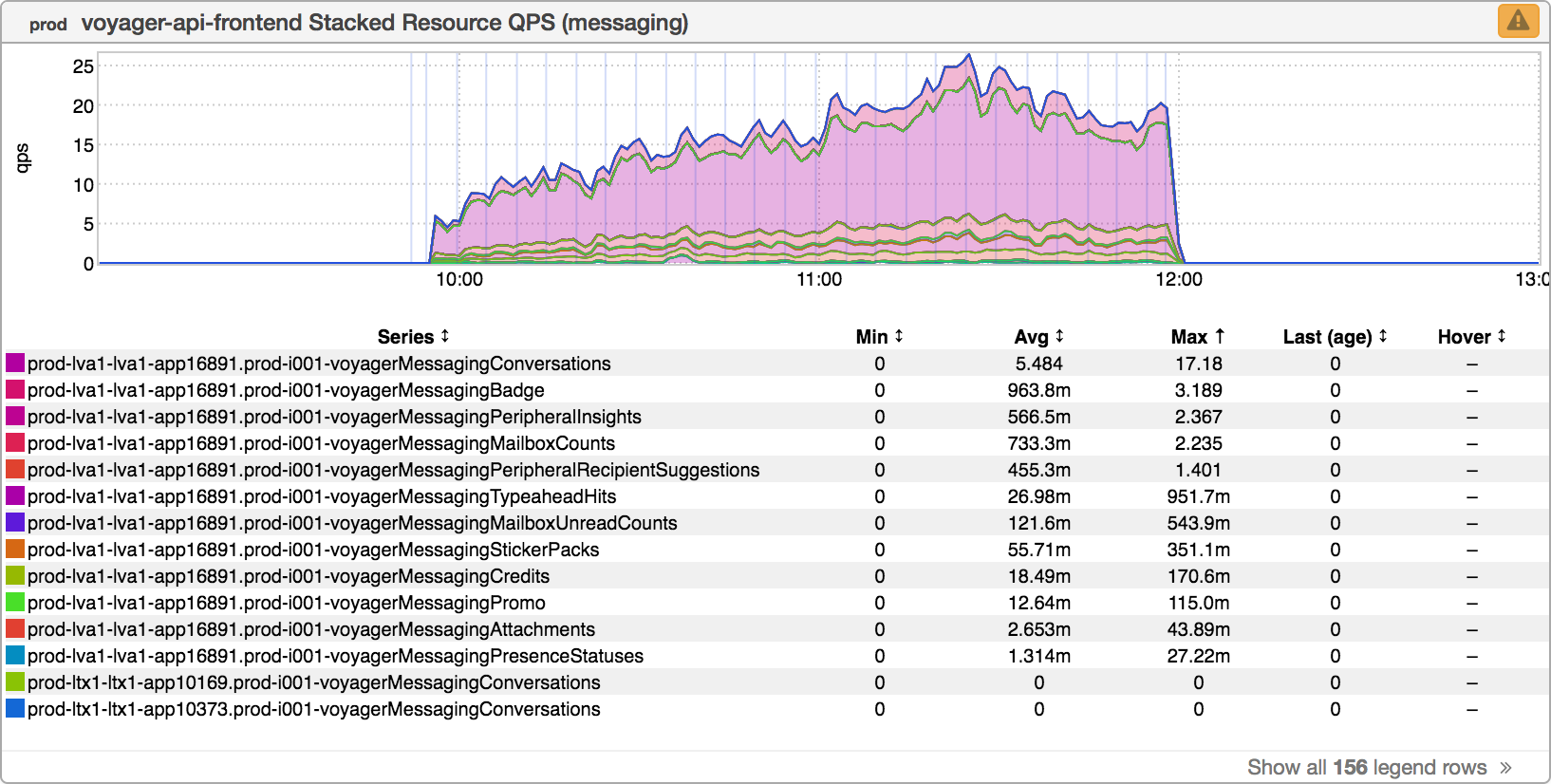Sort legend by Series column
The height and width of the screenshot is (784, 1551).
413,337
